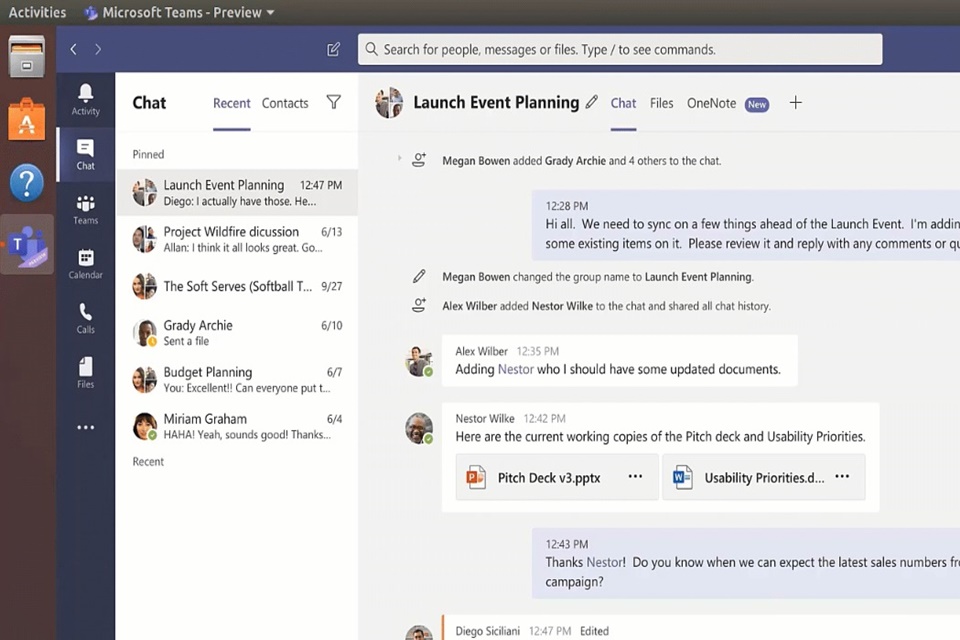
Task: Open the Pitch Deck v3.pptx attachment
Action: pyautogui.click(x=557, y=477)
